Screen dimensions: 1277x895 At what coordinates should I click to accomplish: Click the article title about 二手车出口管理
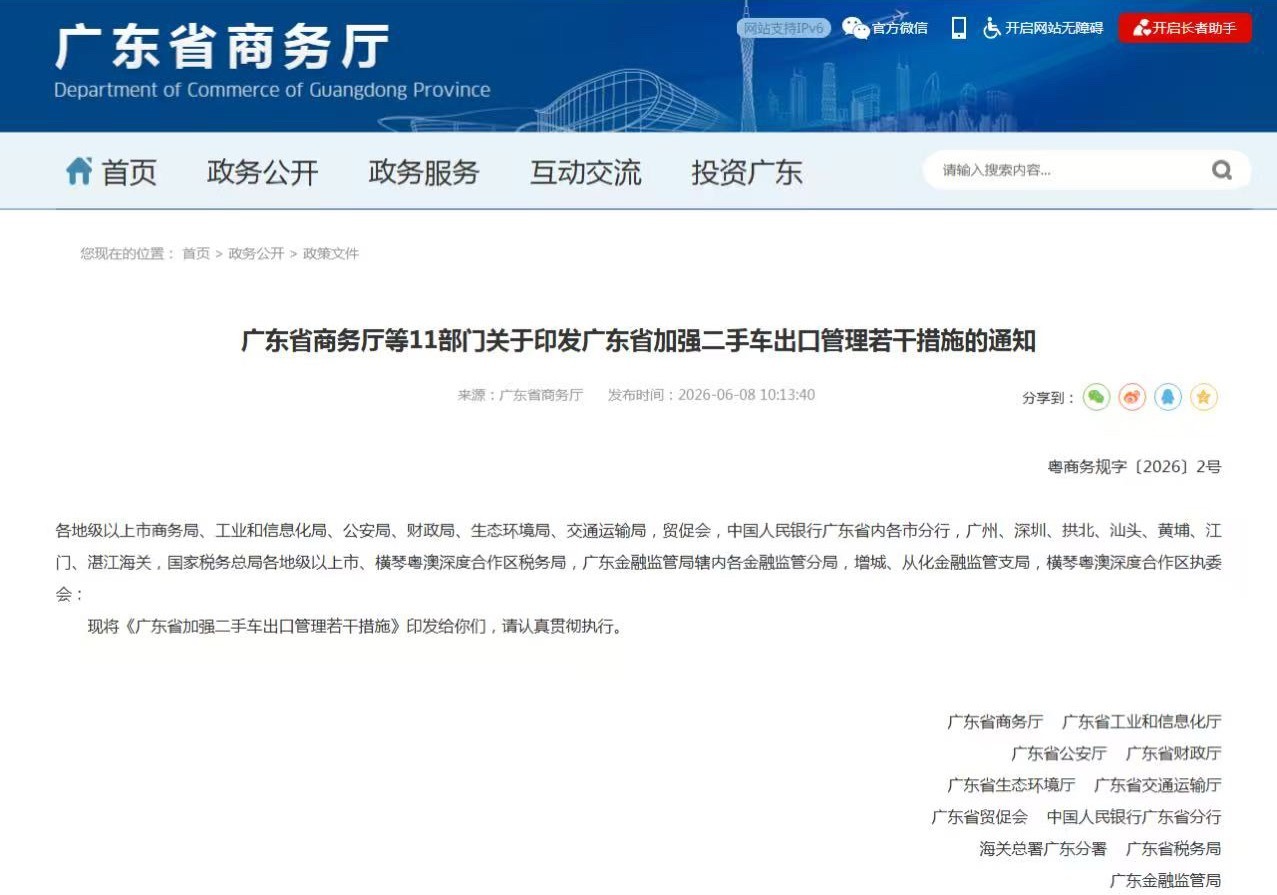coord(638,341)
